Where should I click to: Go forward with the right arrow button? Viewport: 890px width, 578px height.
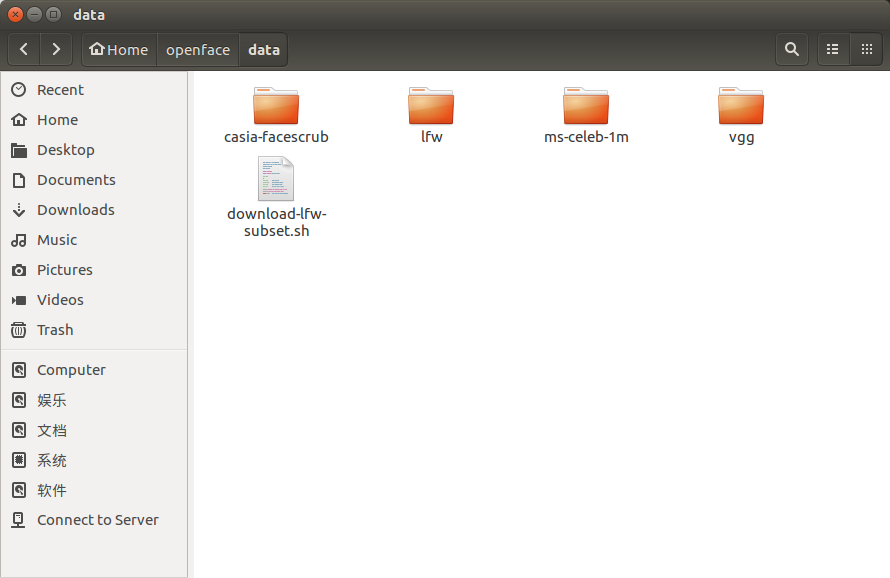56,49
